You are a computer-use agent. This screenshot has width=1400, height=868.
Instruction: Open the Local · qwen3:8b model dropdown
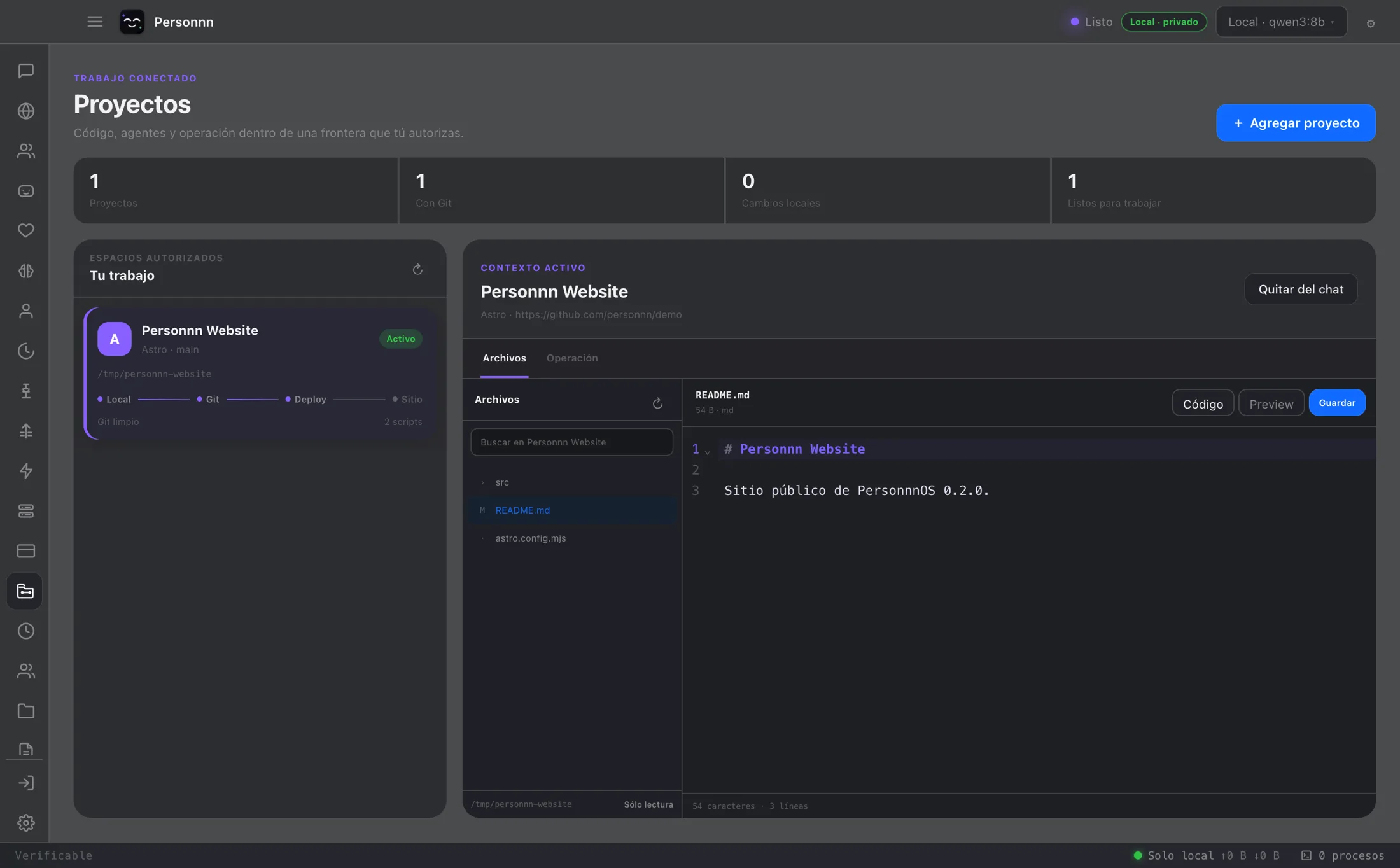click(x=1281, y=22)
